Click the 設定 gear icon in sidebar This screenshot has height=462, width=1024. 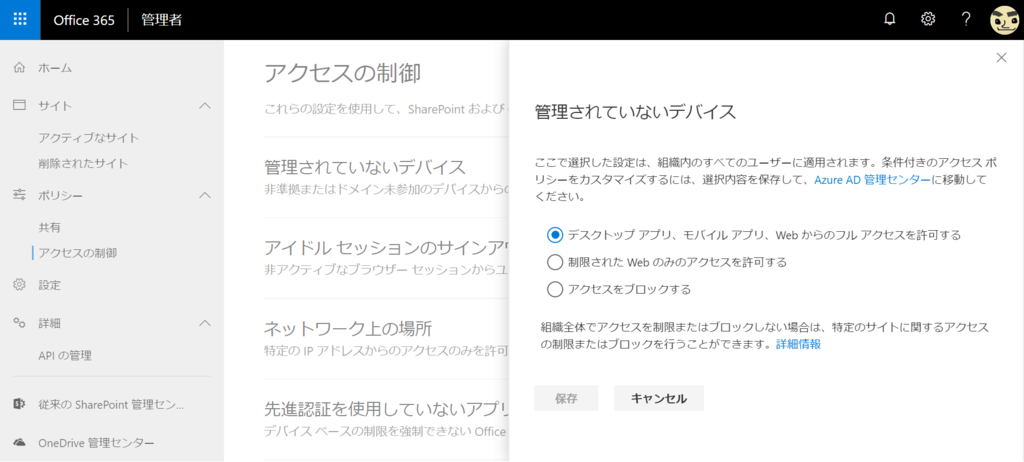20,285
